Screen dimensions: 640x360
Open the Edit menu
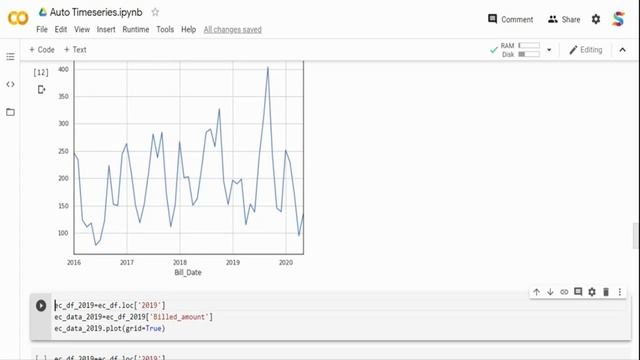61,29
